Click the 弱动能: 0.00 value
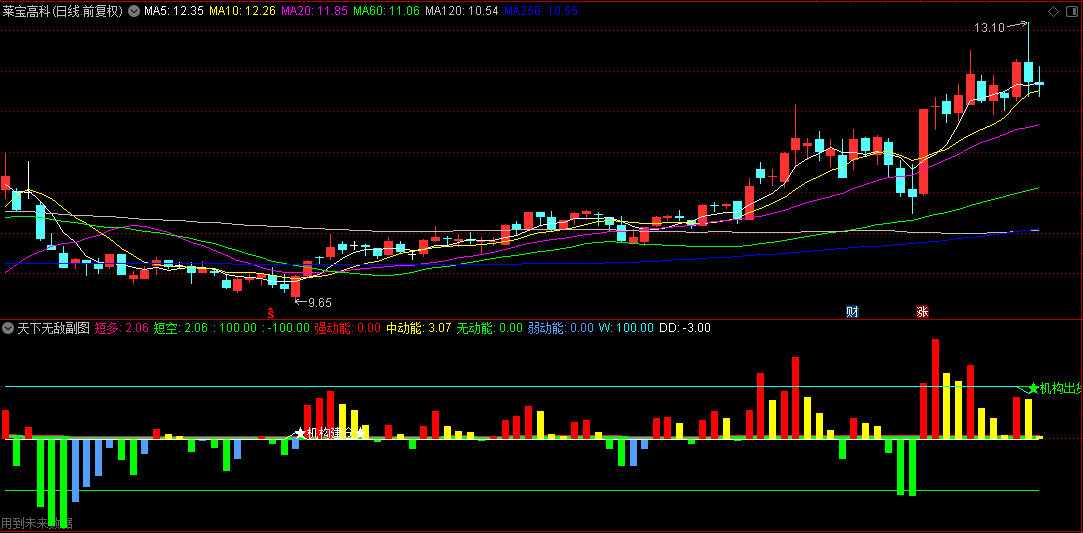 (561, 328)
